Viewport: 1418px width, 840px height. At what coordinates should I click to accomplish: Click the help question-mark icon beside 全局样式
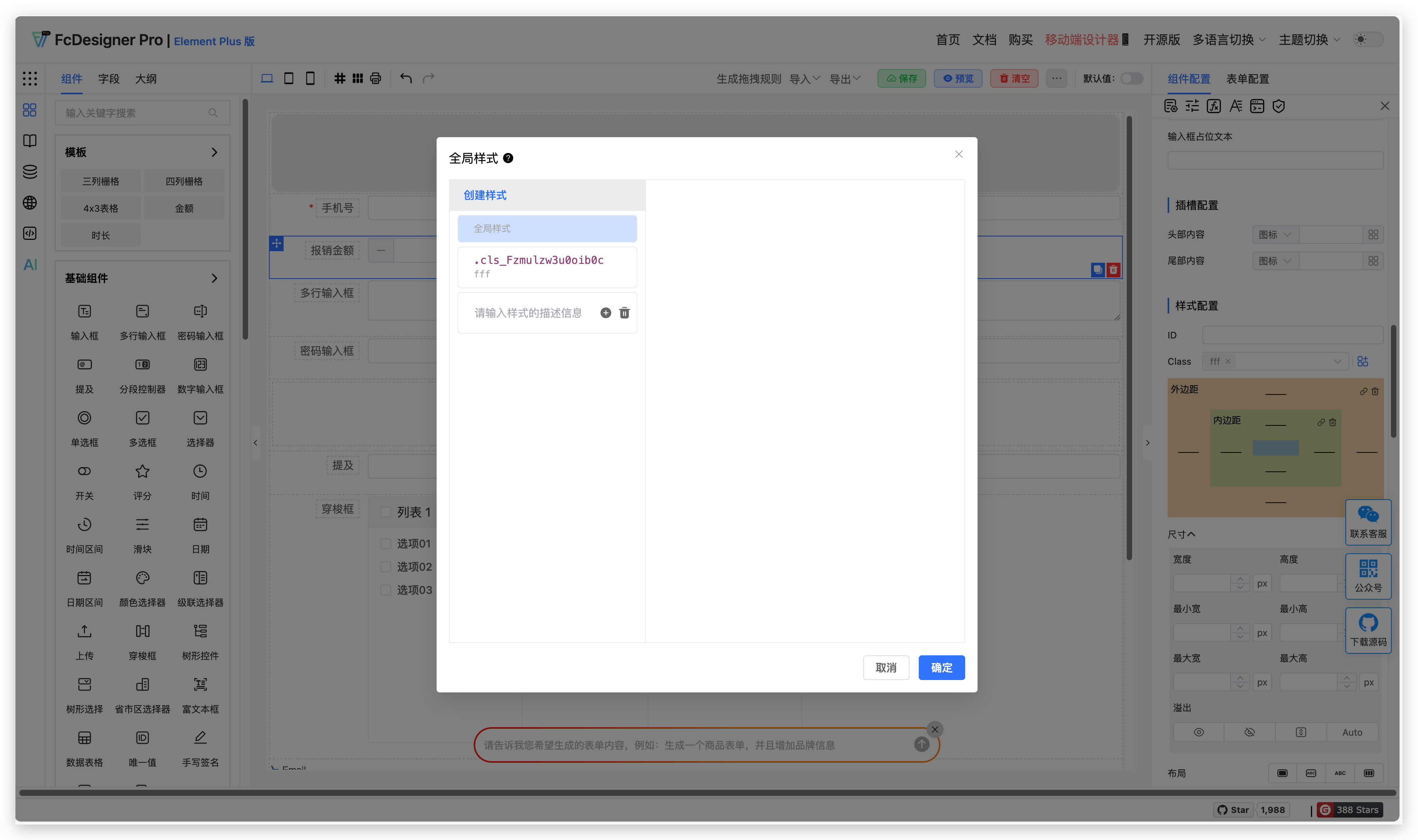click(x=508, y=158)
